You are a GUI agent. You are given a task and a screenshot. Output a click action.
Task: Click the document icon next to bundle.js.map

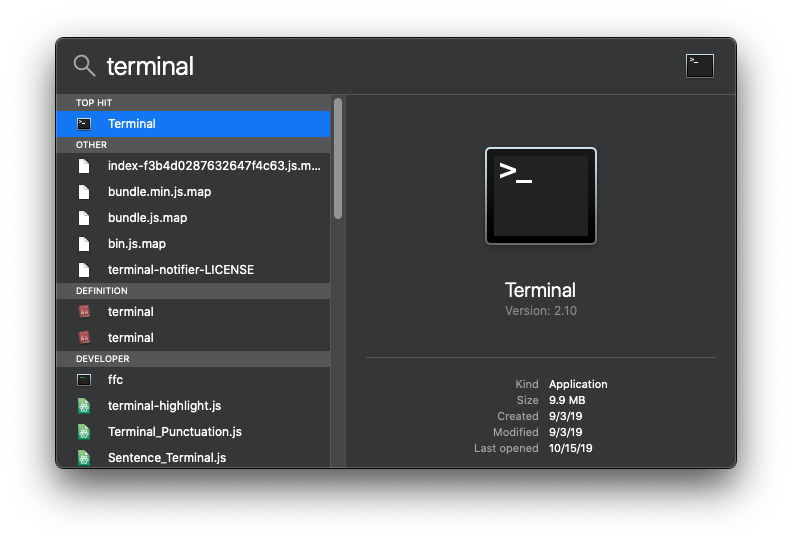84,218
